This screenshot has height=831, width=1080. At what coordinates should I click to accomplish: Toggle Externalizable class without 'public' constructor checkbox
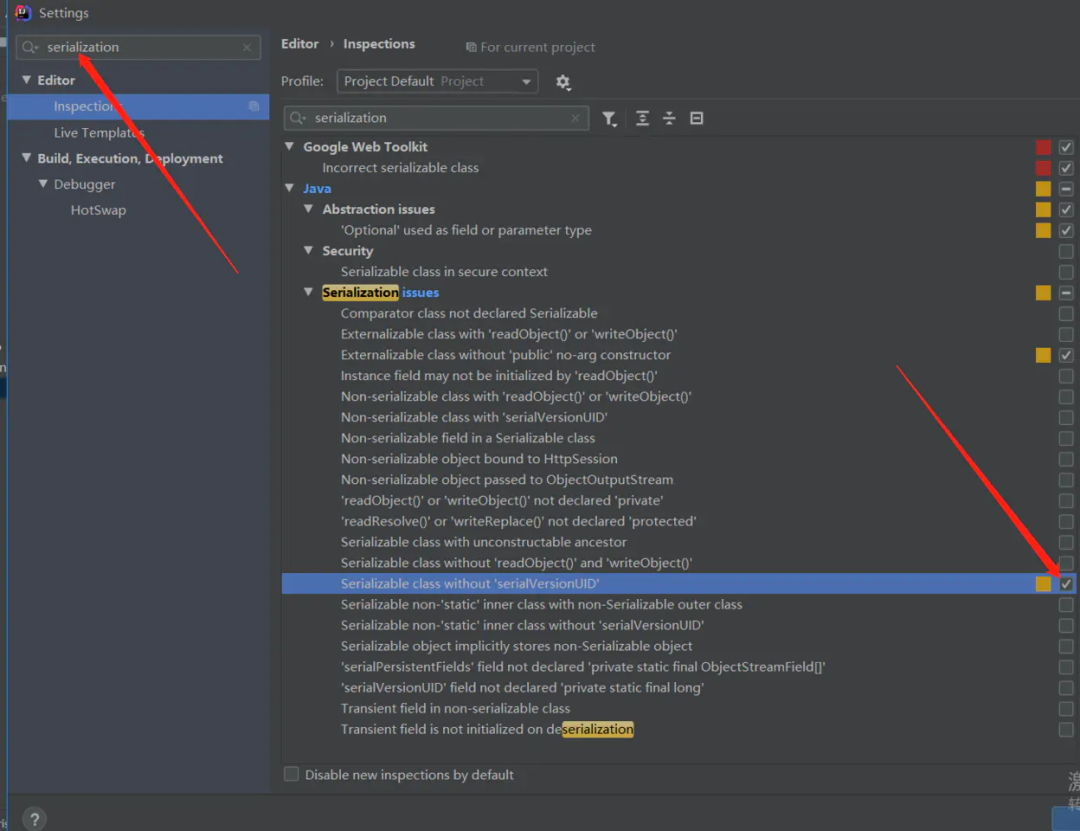(x=1066, y=355)
